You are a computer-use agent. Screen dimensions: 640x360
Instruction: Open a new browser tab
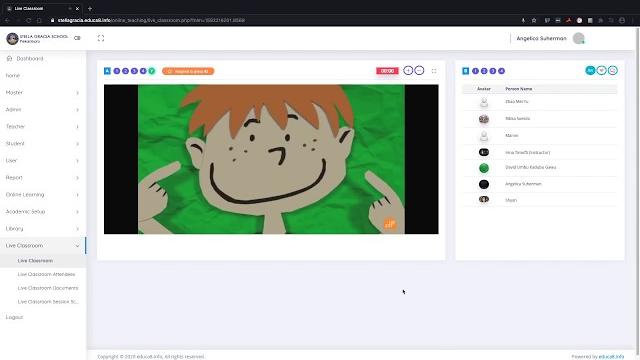90,8
